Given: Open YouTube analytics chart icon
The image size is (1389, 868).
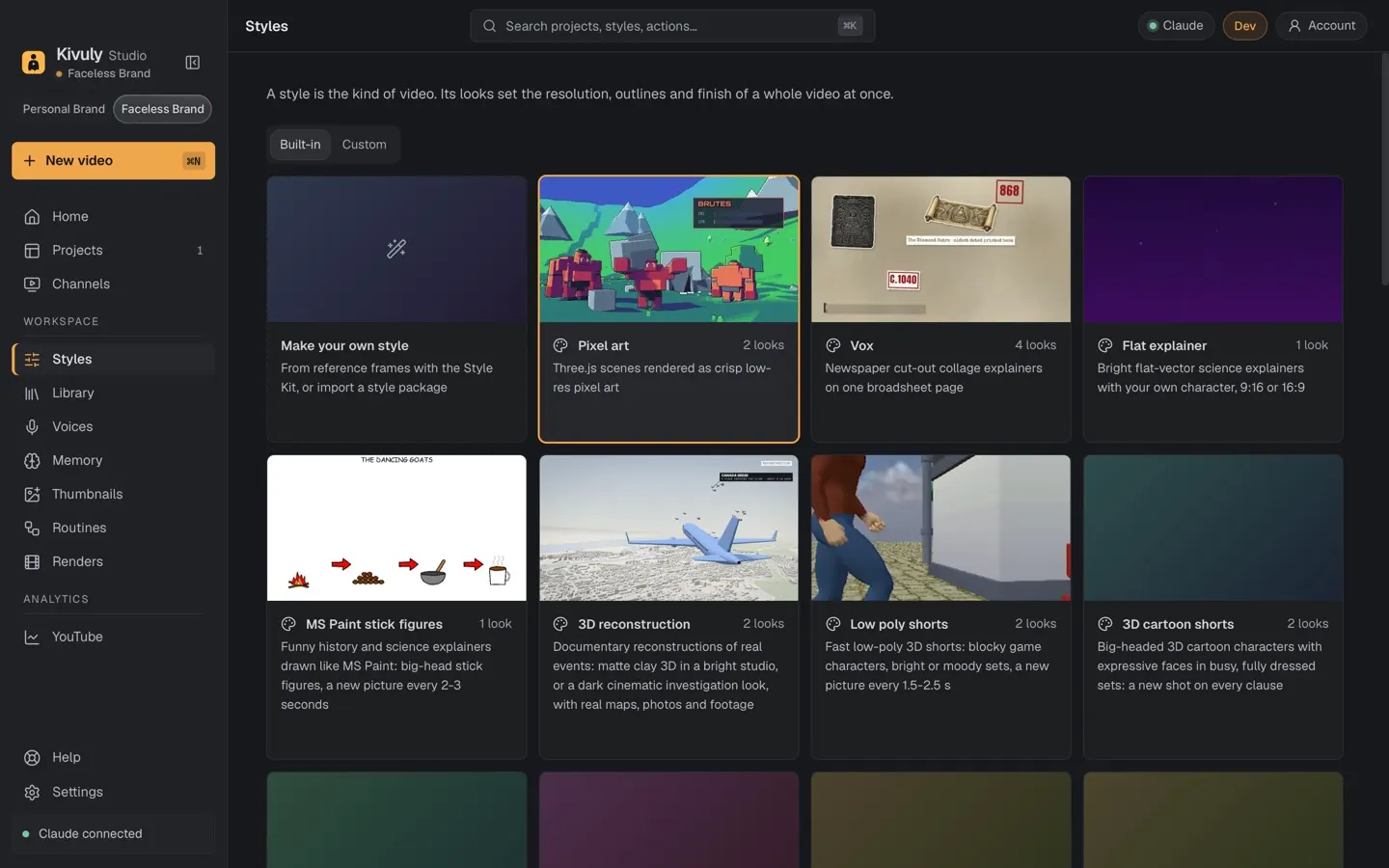Looking at the screenshot, I should coord(32,637).
